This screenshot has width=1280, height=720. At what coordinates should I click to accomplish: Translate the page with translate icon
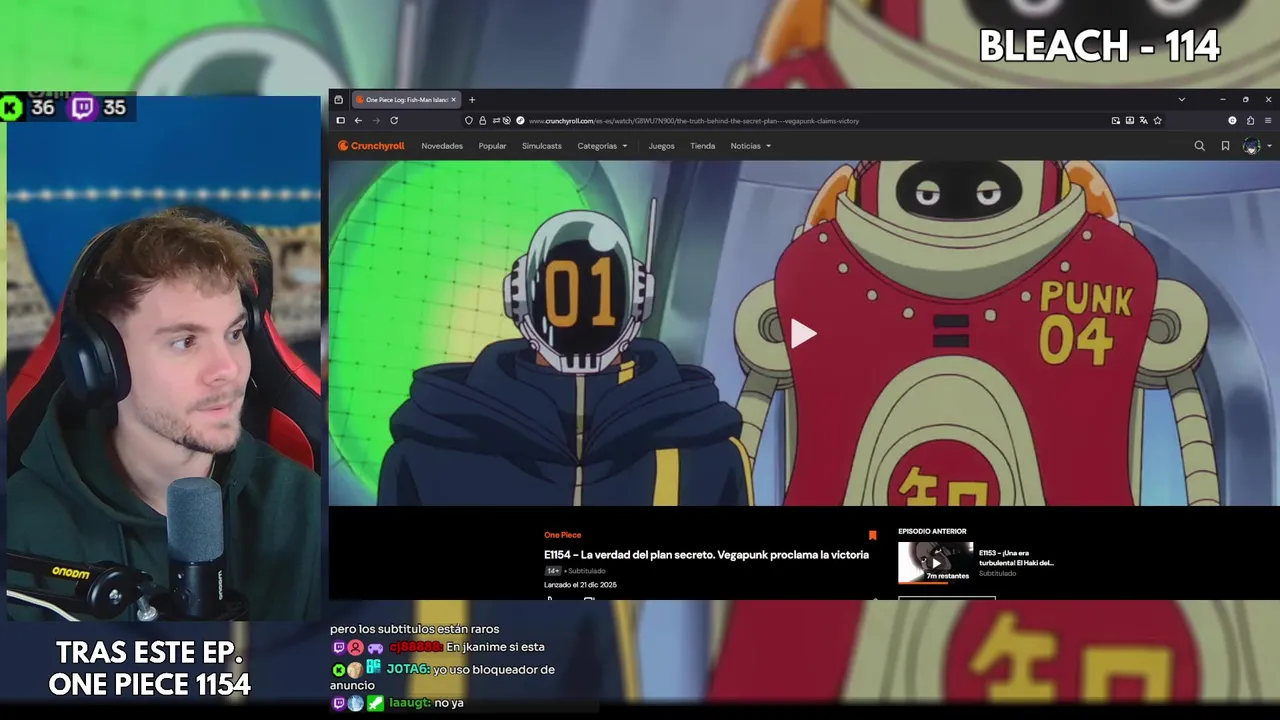pos(1143,121)
